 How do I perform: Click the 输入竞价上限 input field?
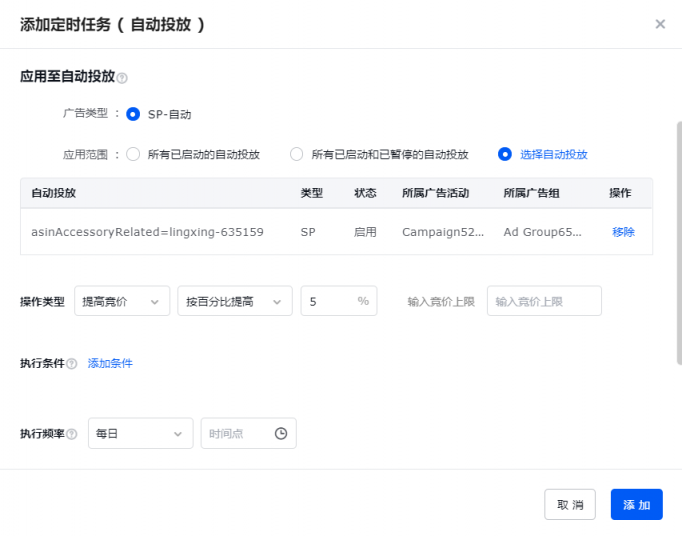[544, 301]
